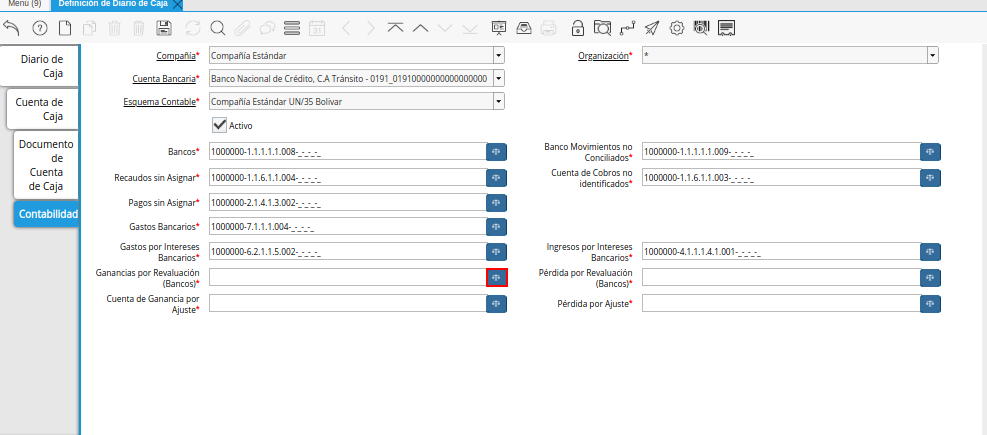The image size is (987, 435).
Task: Click the Compañía field label link
Action: 176,55
